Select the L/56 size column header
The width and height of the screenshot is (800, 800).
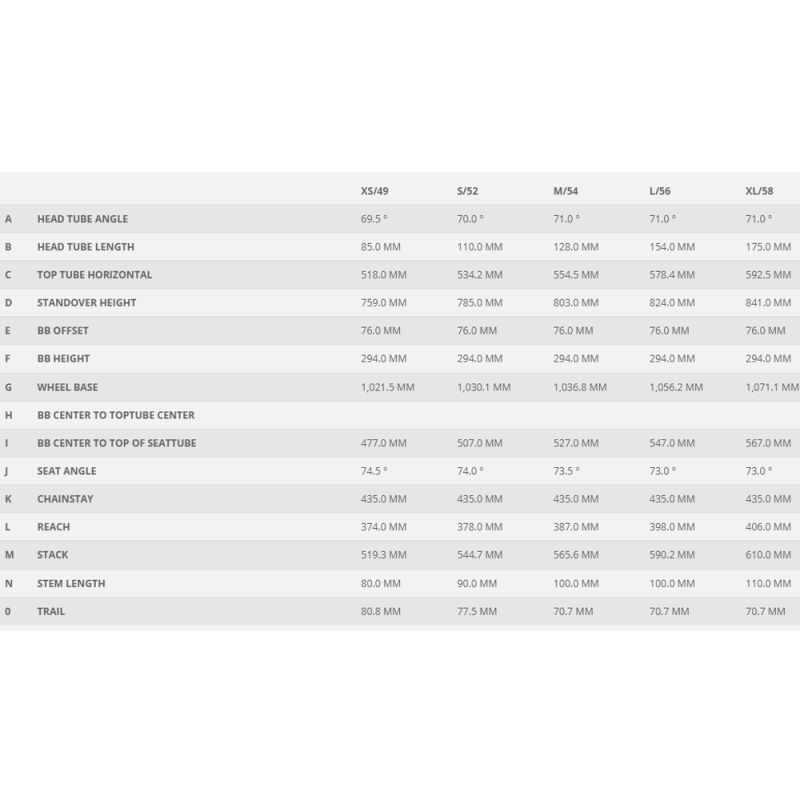[x=660, y=191]
